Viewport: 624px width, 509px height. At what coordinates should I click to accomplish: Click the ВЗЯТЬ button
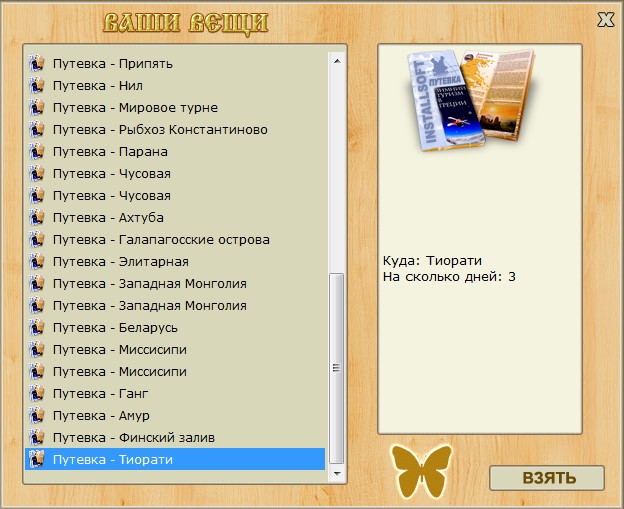547,478
